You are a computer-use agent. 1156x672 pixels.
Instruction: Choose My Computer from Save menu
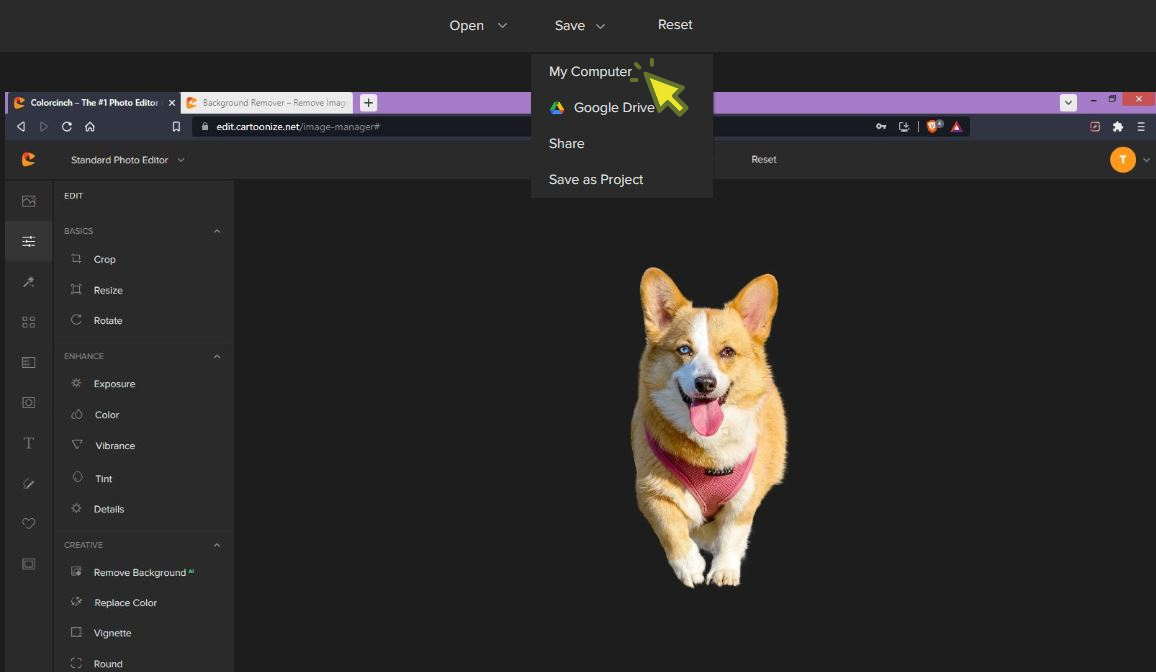click(590, 72)
